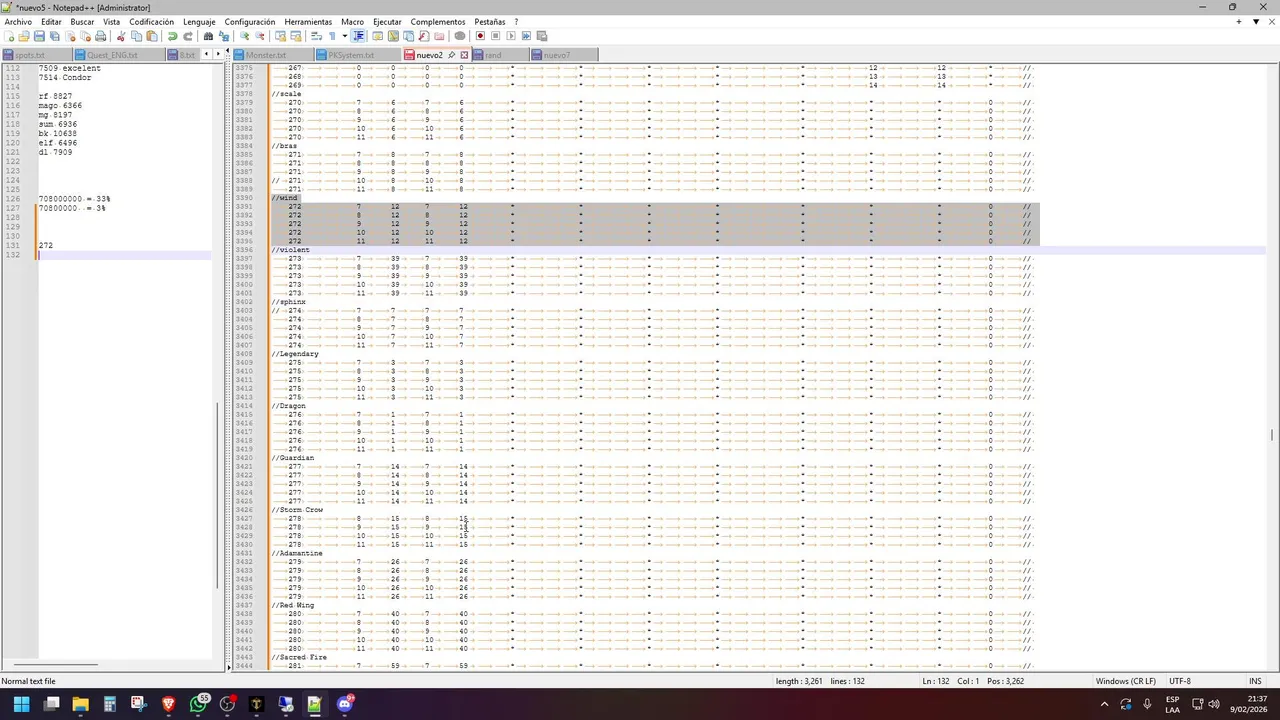Click the left tab-scroll arrow in left pane
The width and height of the screenshot is (1280, 720).
206,54
